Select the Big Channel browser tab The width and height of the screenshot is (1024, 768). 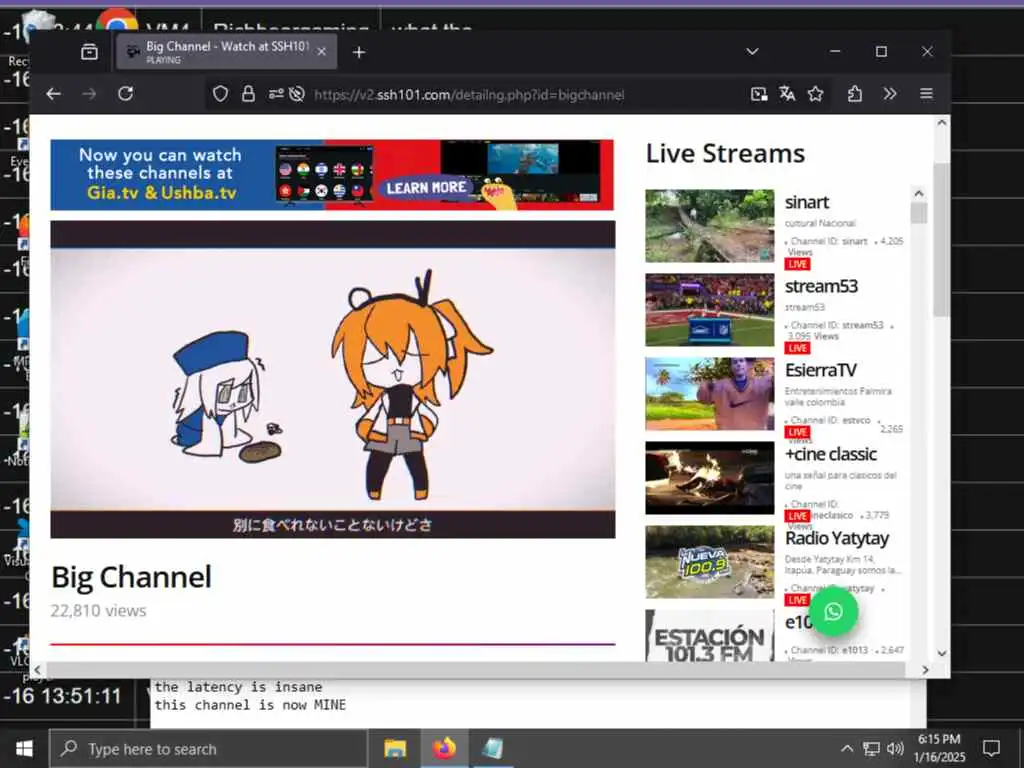click(x=227, y=52)
